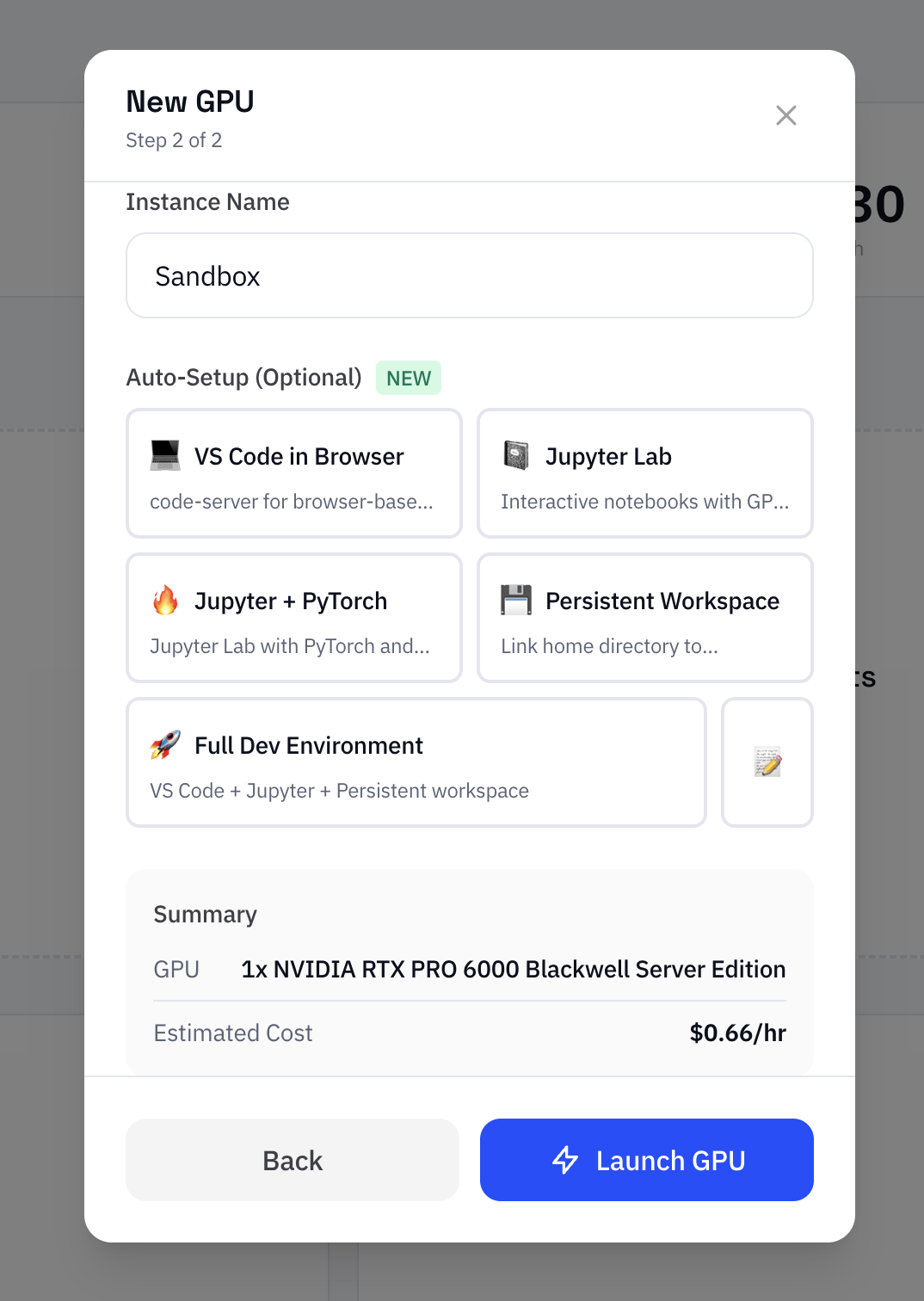Click the laptop icon for VS Code
Image resolution: width=924 pixels, height=1301 pixels.
(x=165, y=455)
